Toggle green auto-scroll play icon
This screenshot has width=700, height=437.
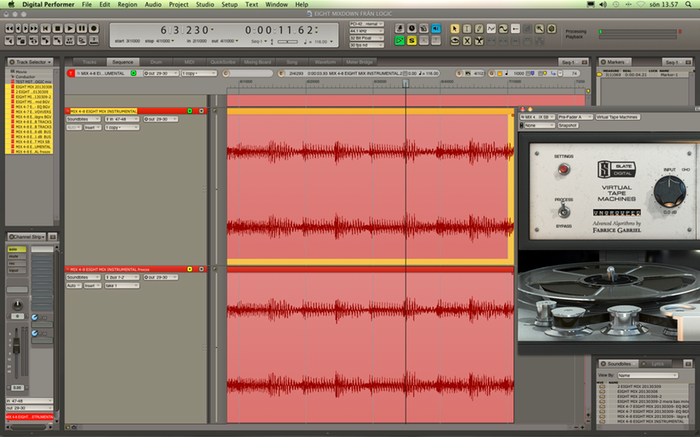click(x=400, y=41)
